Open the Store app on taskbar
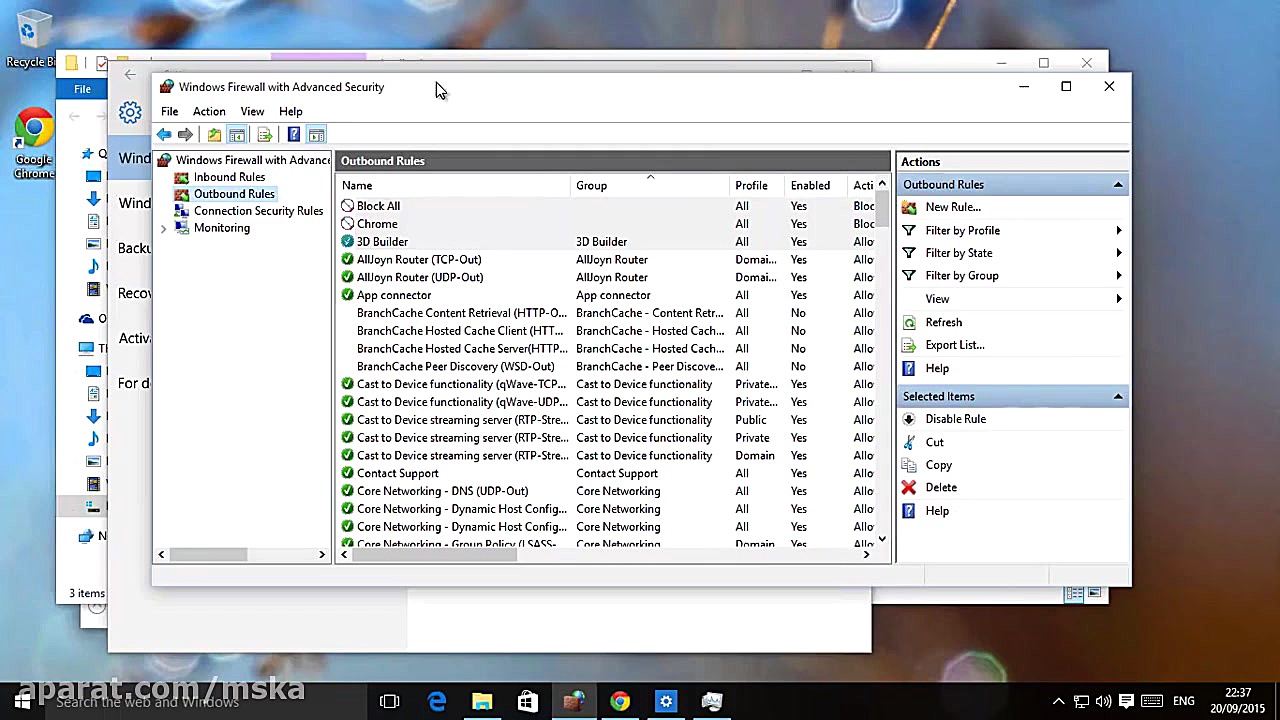The width and height of the screenshot is (1280, 720). 528,701
